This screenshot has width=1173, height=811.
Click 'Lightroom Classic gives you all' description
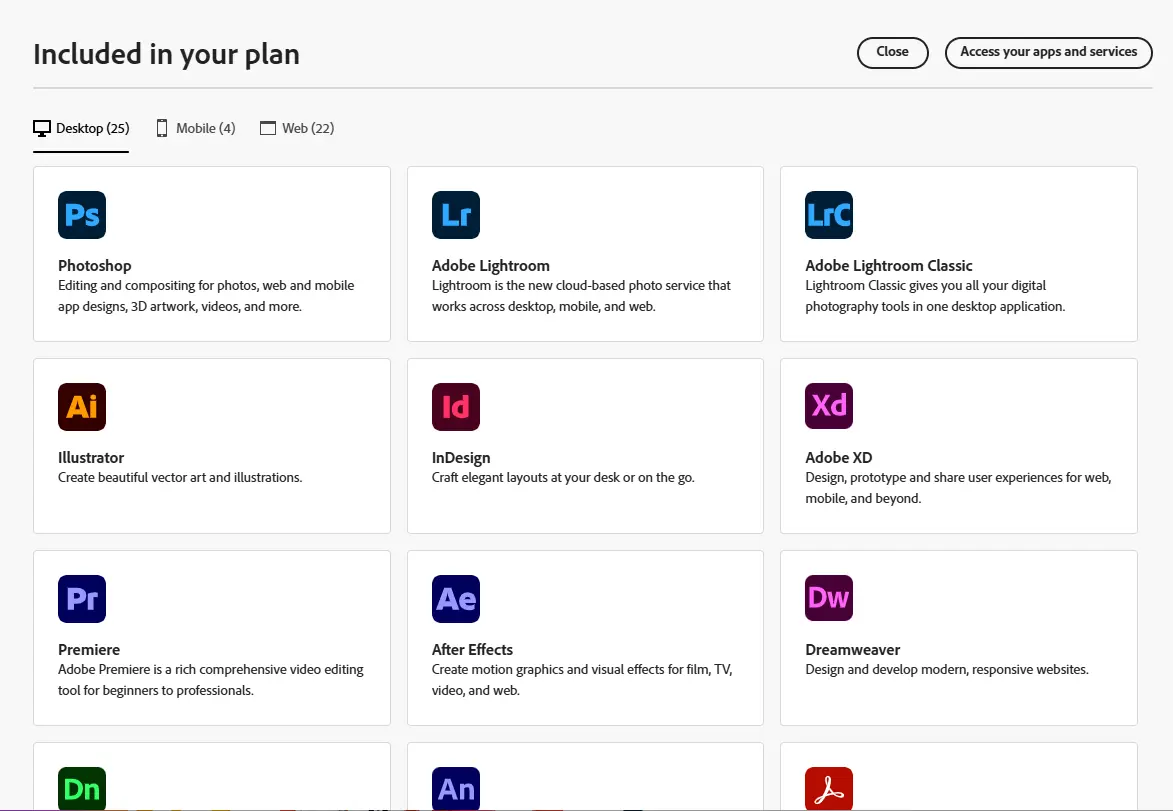pos(934,296)
